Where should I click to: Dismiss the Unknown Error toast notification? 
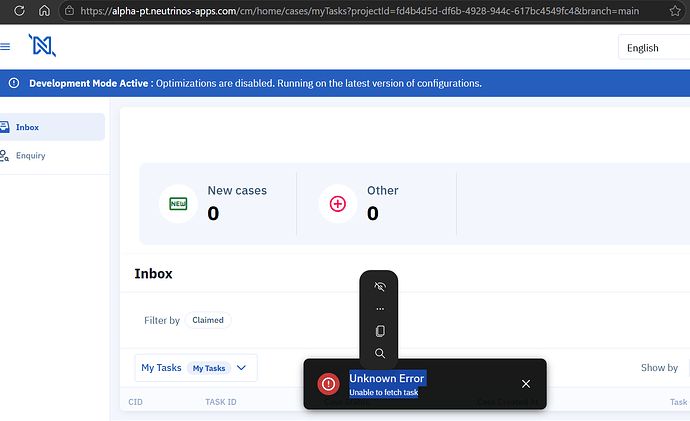coord(526,384)
